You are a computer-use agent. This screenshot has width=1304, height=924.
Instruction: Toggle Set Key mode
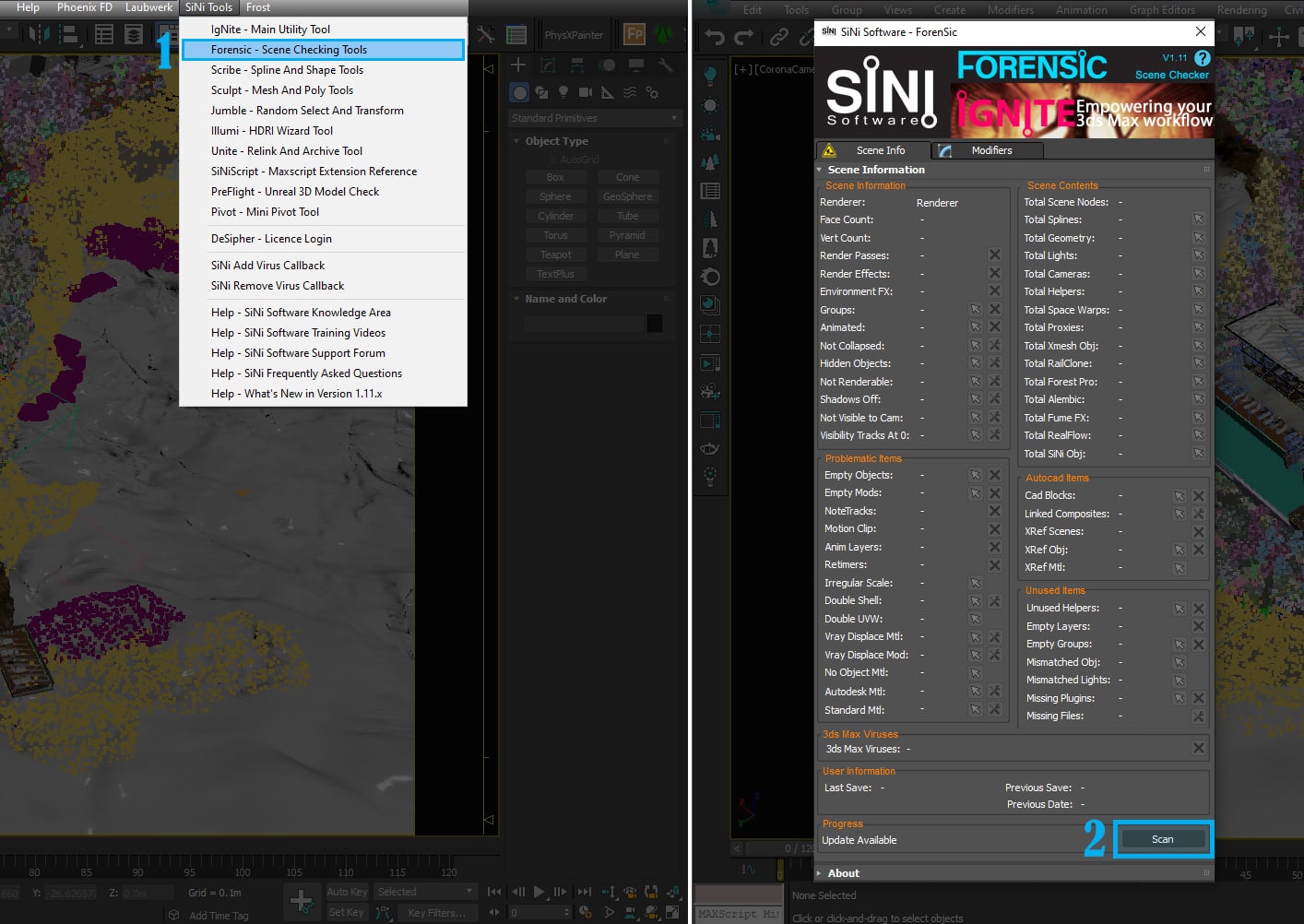(x=347, y=912)
